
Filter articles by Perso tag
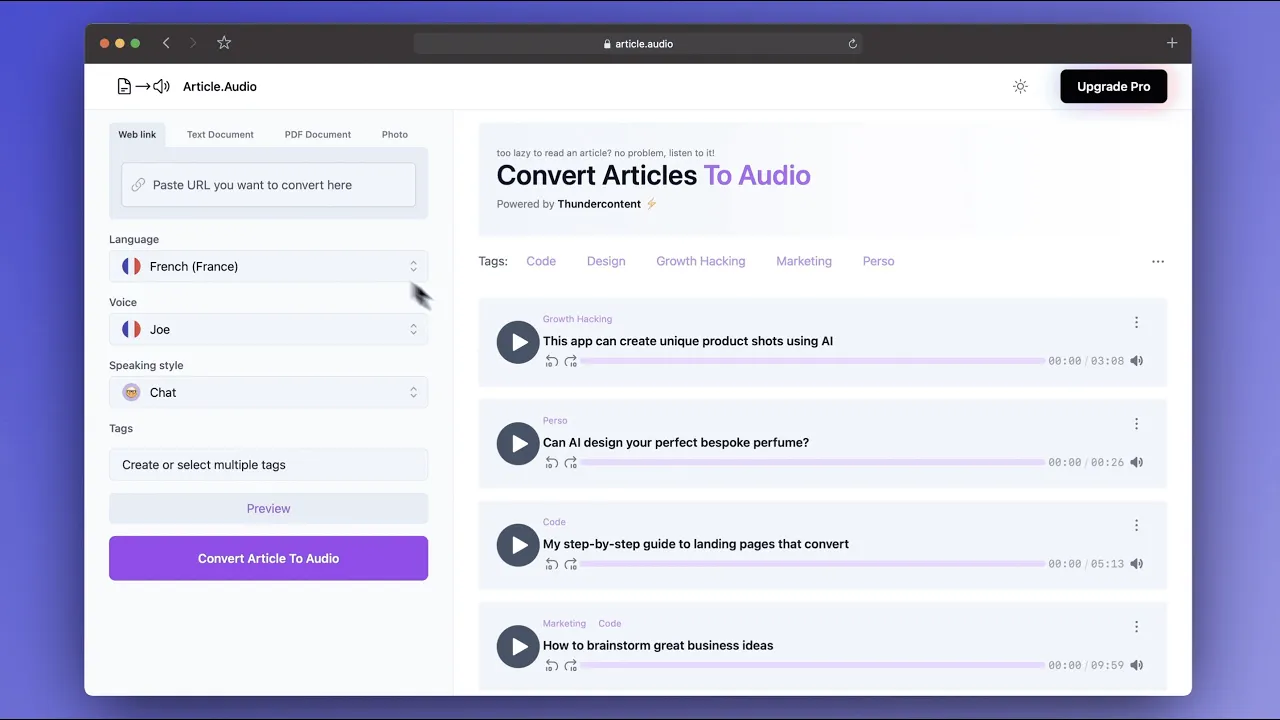tap(879, 261)
